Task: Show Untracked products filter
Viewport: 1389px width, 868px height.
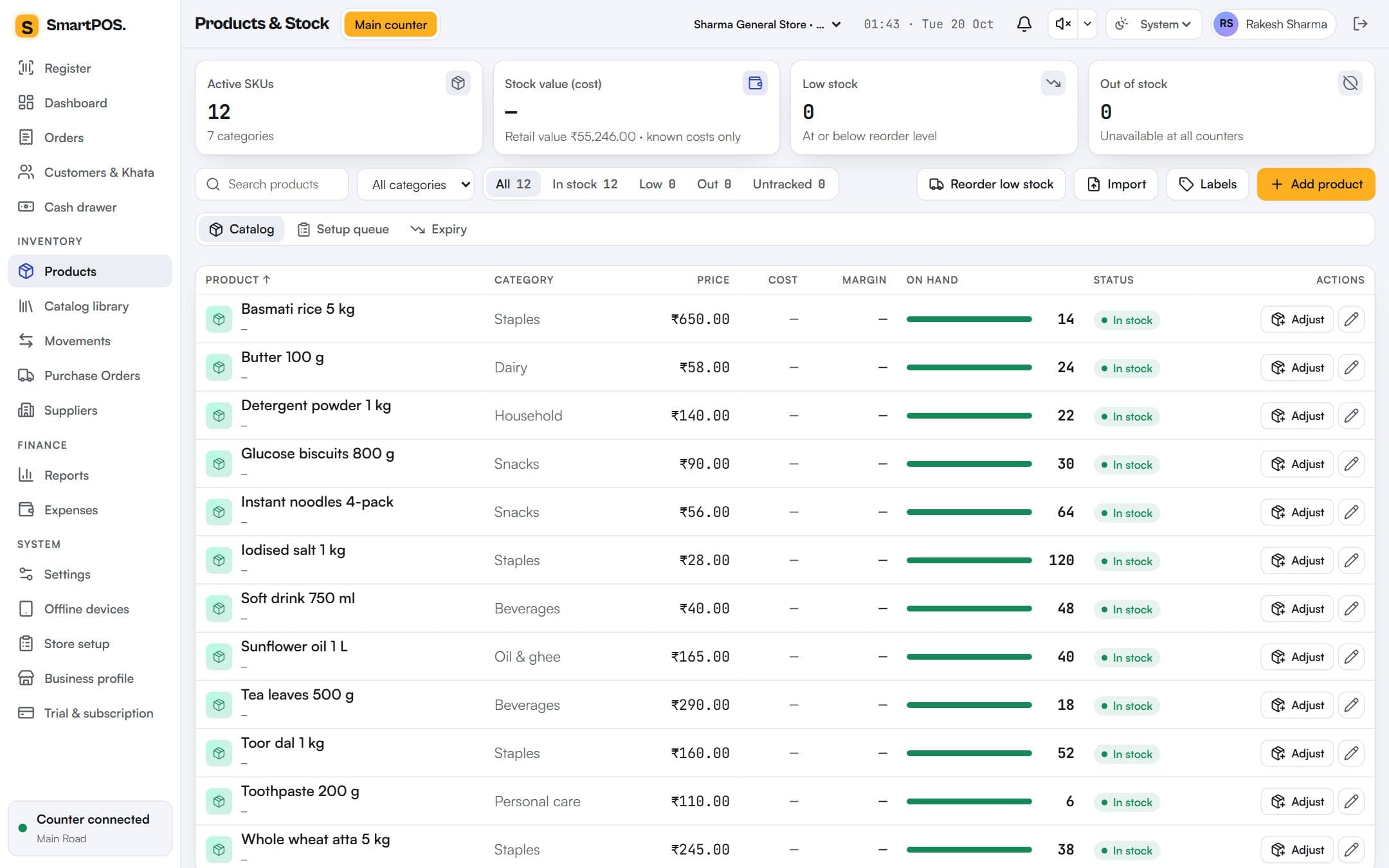Action: 788,185
